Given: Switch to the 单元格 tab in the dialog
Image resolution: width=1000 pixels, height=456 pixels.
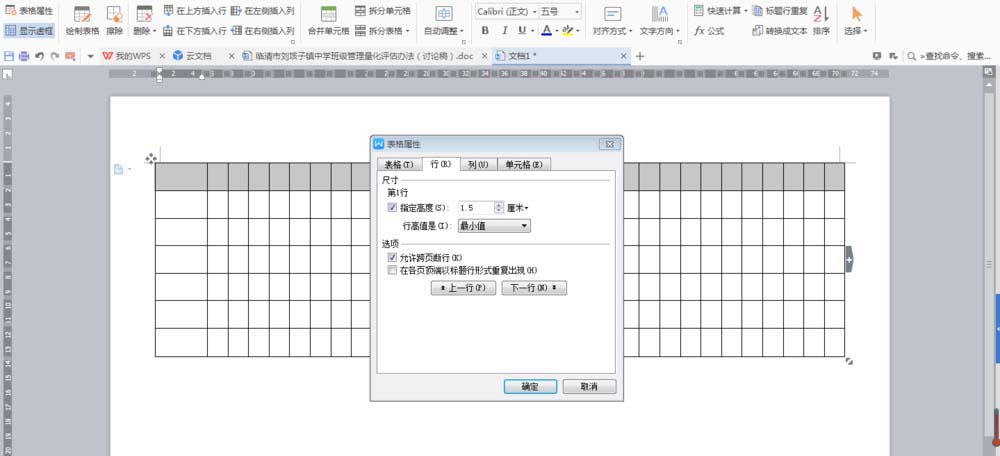Looking at the screenshot, I should pyautogui.click(x=523, y=165).
